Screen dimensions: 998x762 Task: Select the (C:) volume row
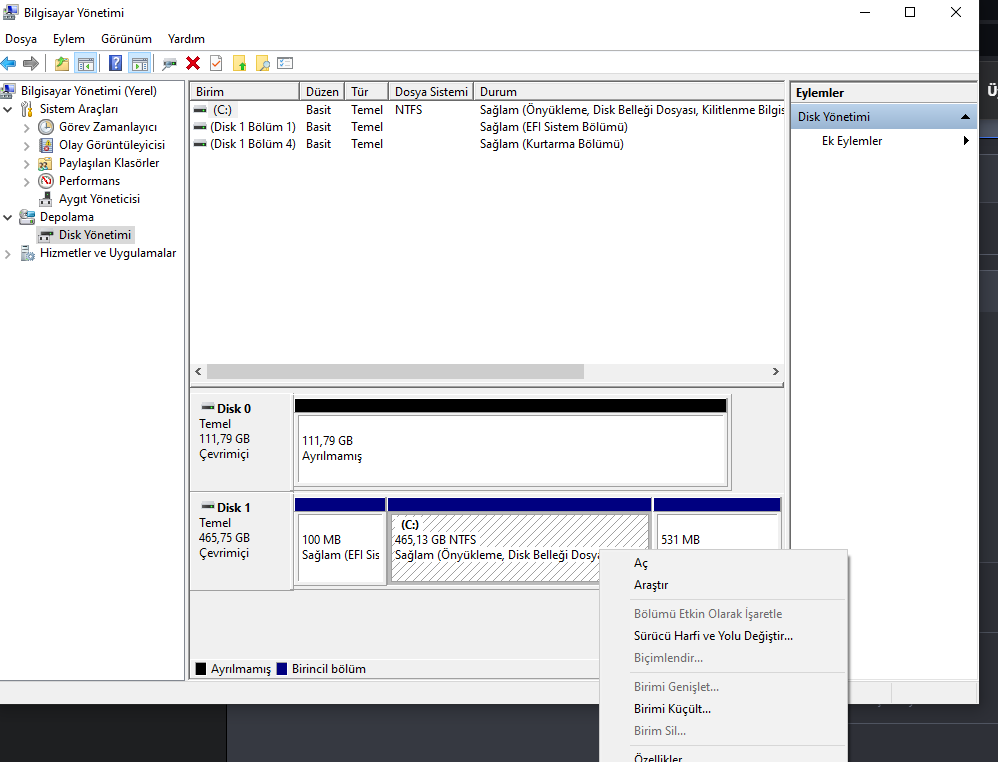tap(487, 110)
